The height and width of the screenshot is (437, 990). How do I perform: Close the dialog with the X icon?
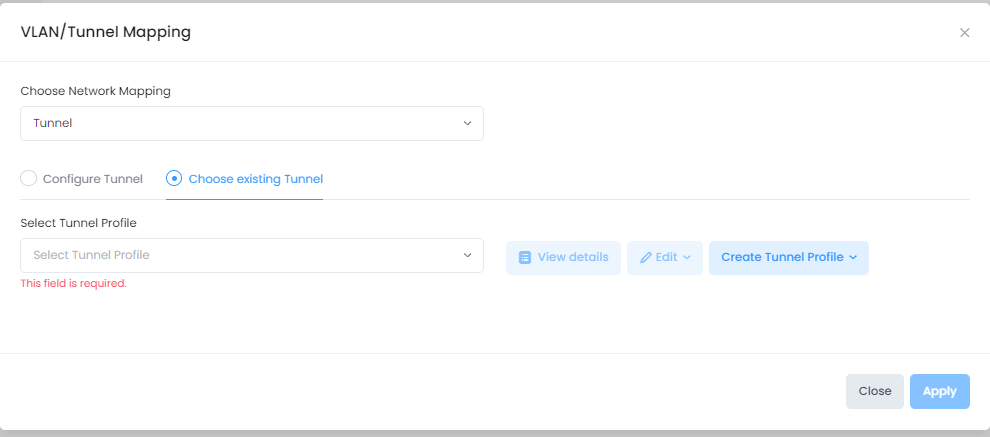[x=965, y=33]
